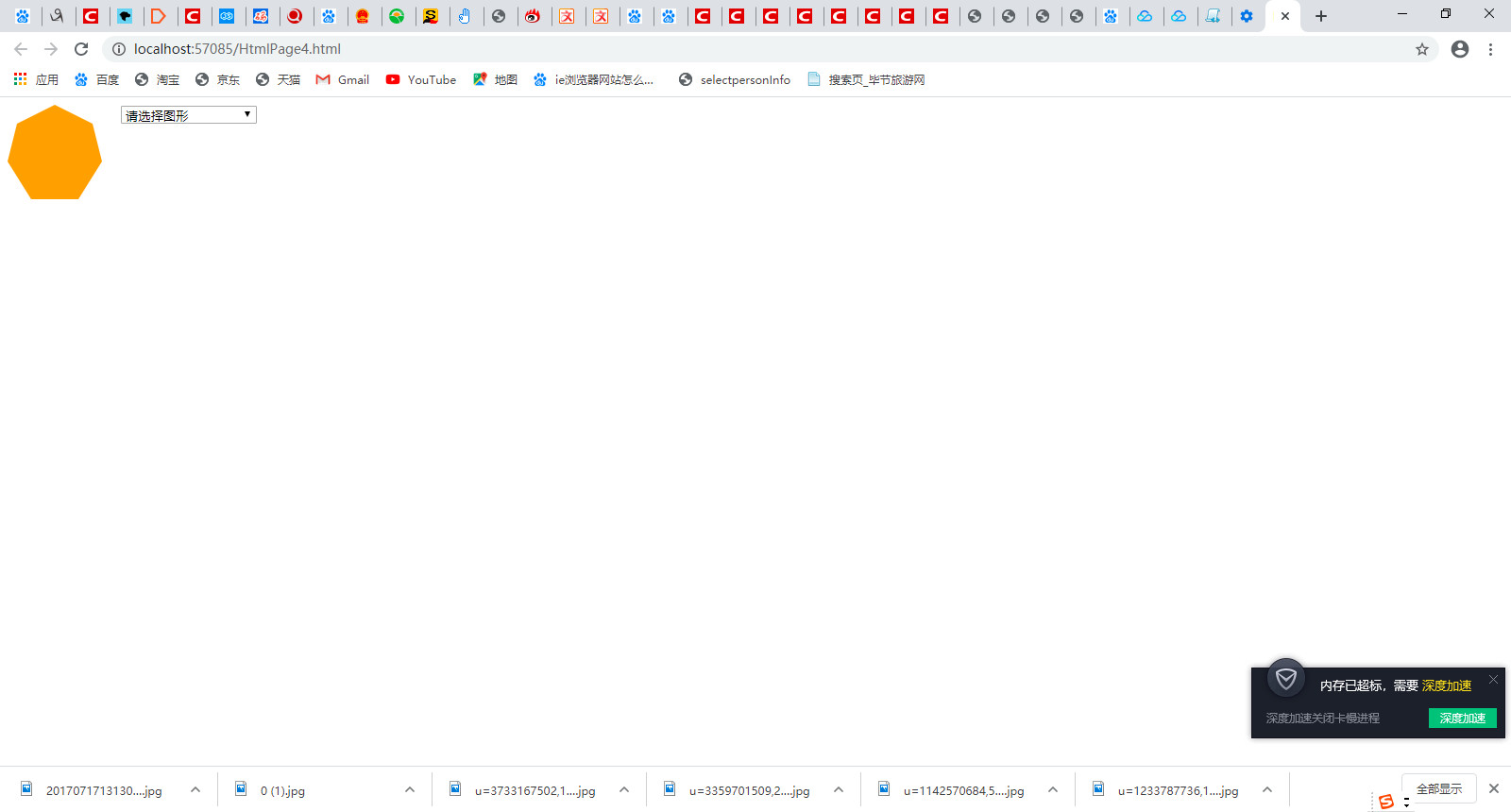Switch to the blue hand icon tab

point(465,16)
